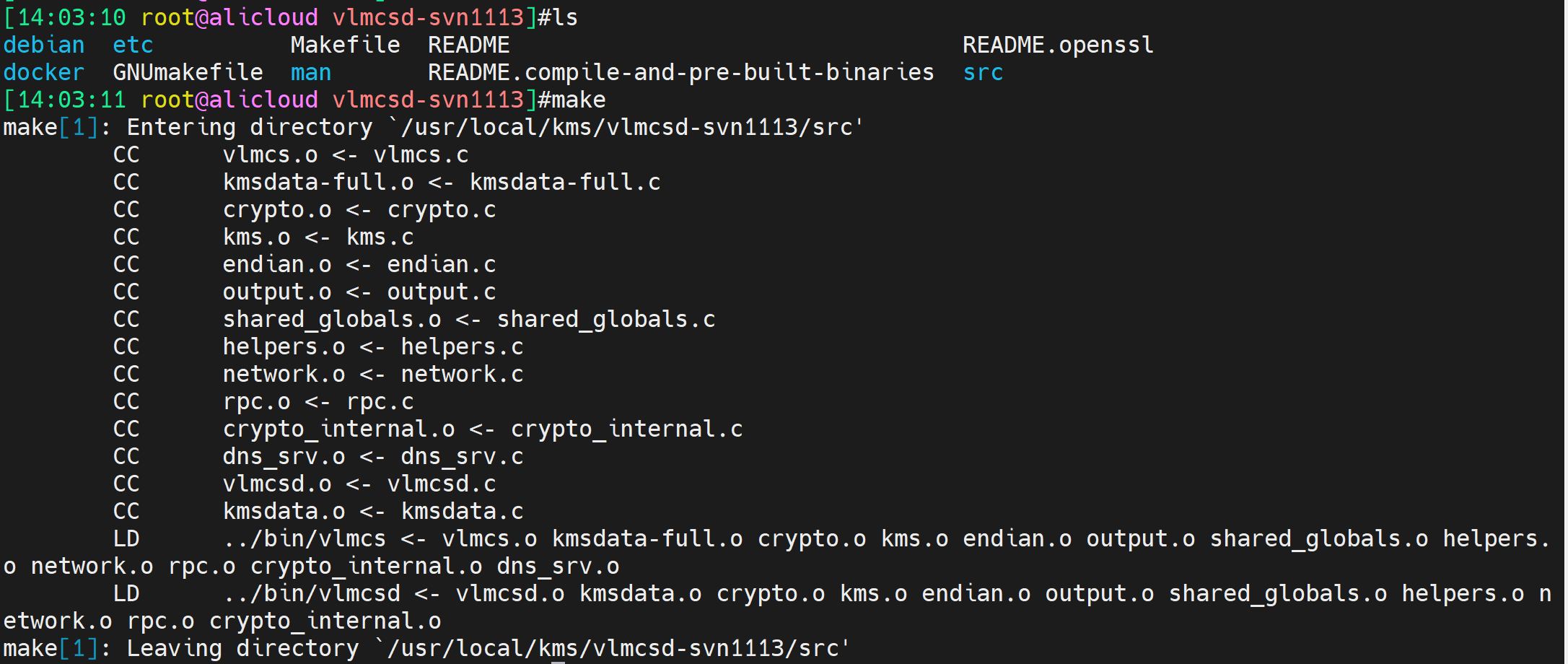Viewport: 1568px width, 664px height.
Task: Click the GNUmakefile file name
Action: [188, 73]
